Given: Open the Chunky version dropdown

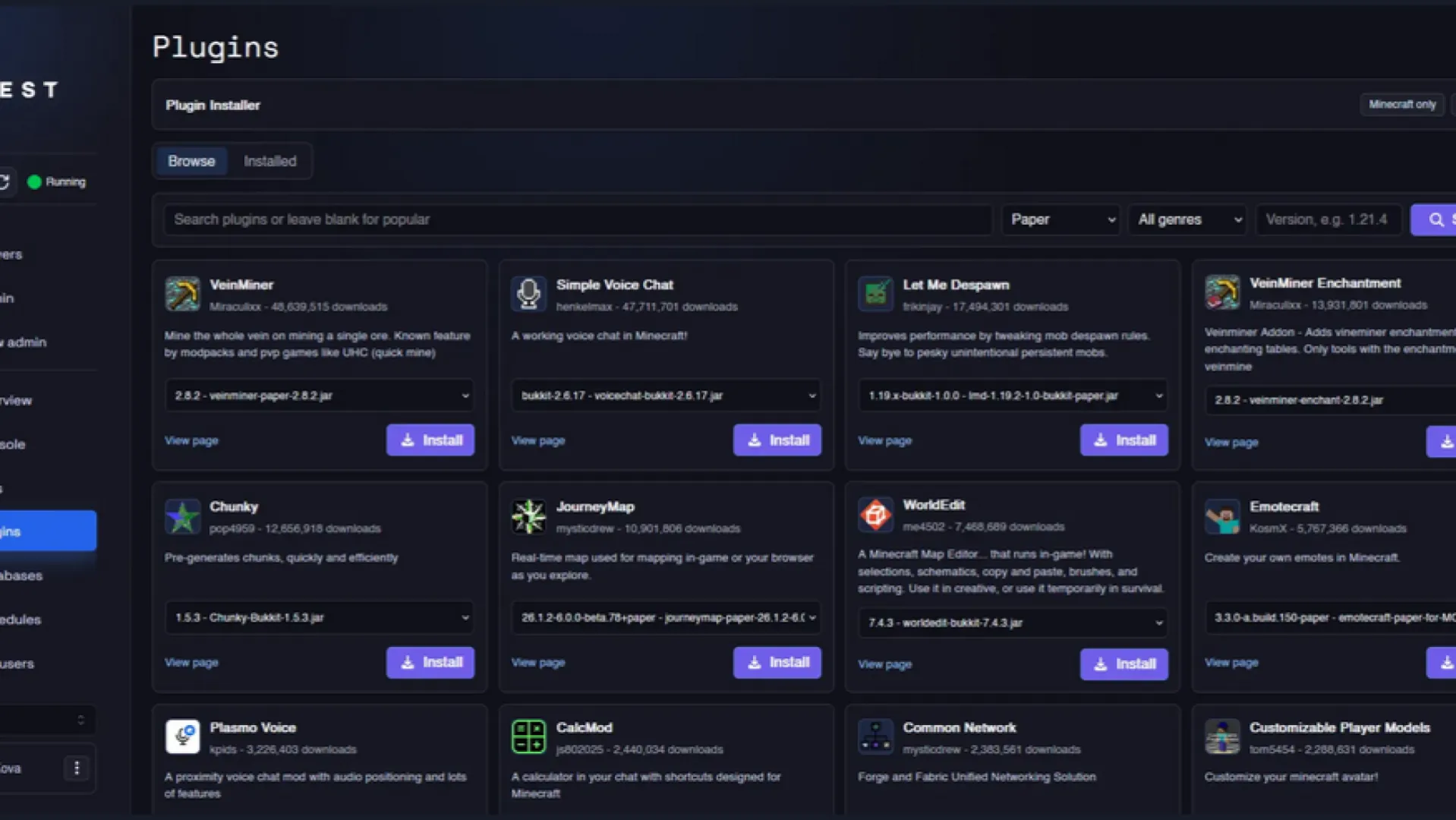Looking at the screenshot, I should 319,617.
